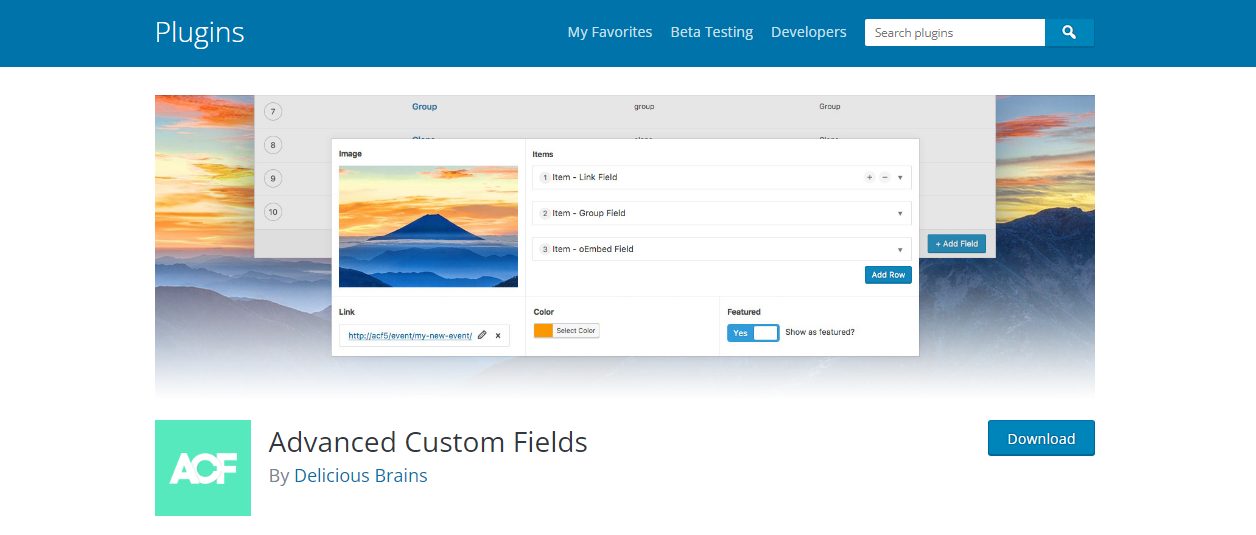Click the 'Show as featured?' label

[x=820, y=332]
